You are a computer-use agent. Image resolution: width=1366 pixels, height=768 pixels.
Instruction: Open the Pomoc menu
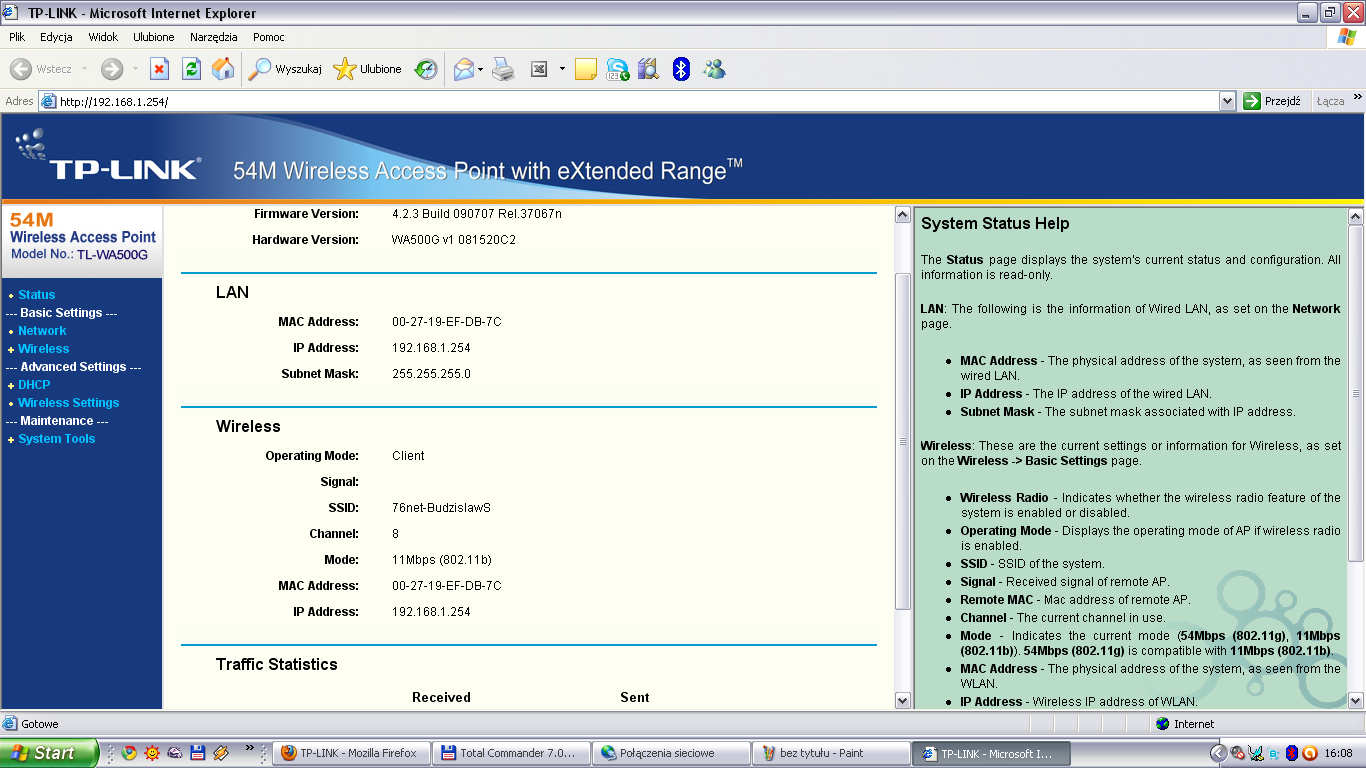pos(269,37)
